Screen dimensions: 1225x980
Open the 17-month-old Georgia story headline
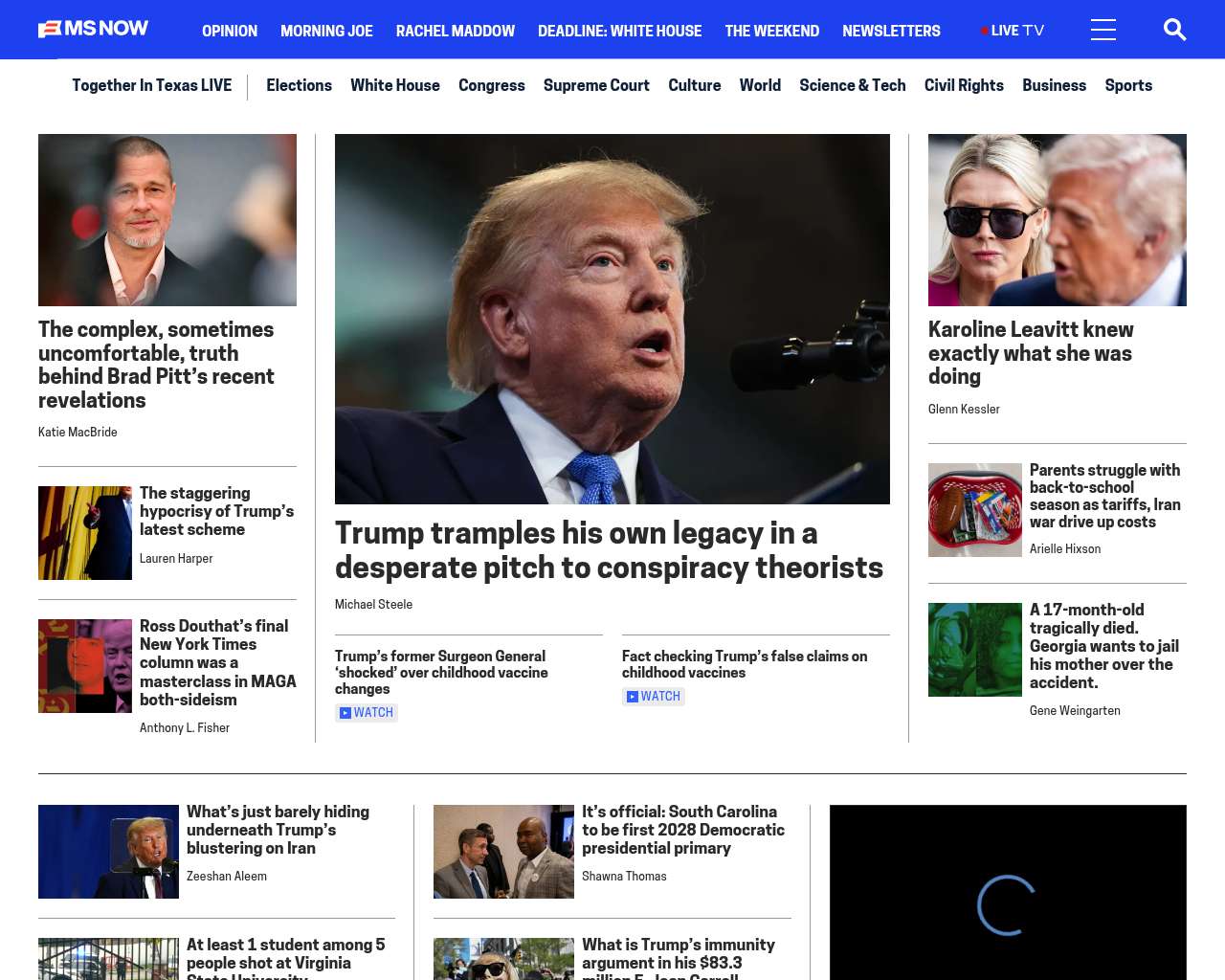point(1104,646)
